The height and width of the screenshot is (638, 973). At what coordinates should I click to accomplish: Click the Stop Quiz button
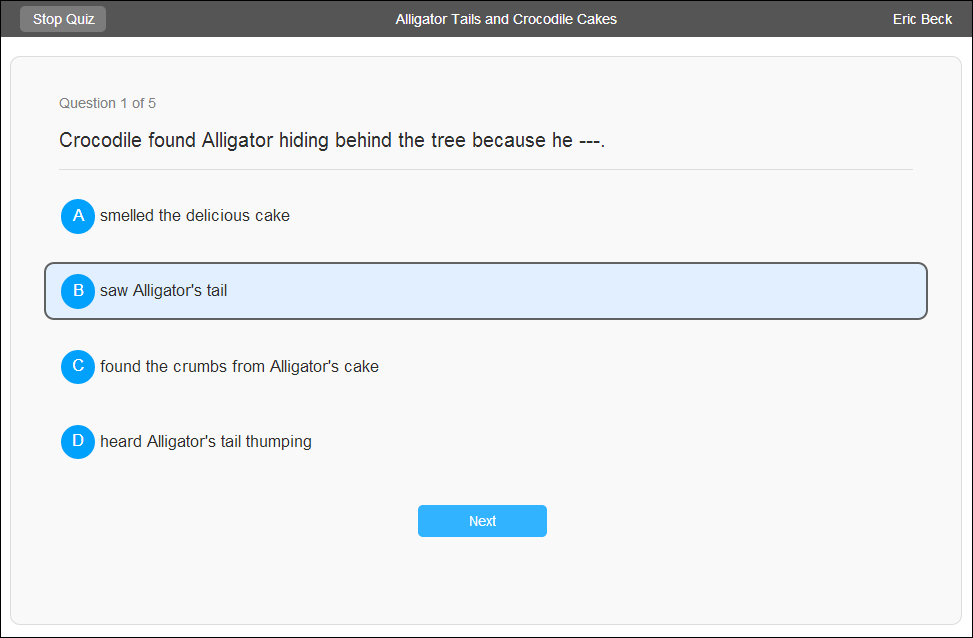click(x=63, y=19)
